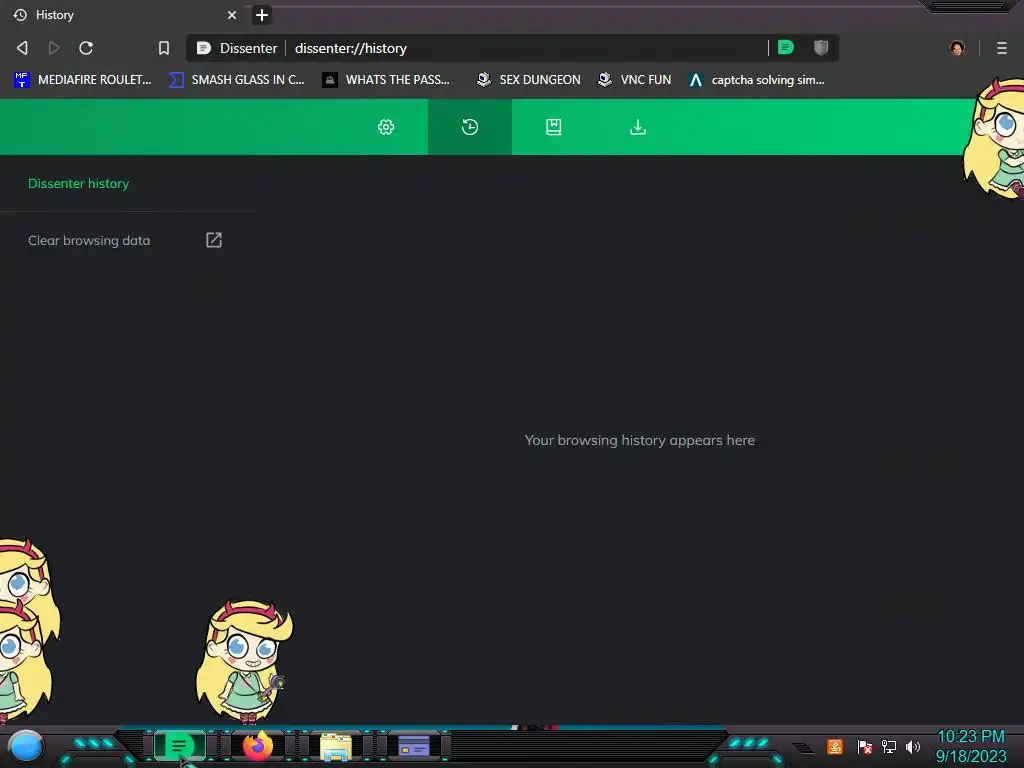The width and height of the screenshot is (1024, 768).
Task: Click the Start orb on taskbar
Action: click(26, 746)
